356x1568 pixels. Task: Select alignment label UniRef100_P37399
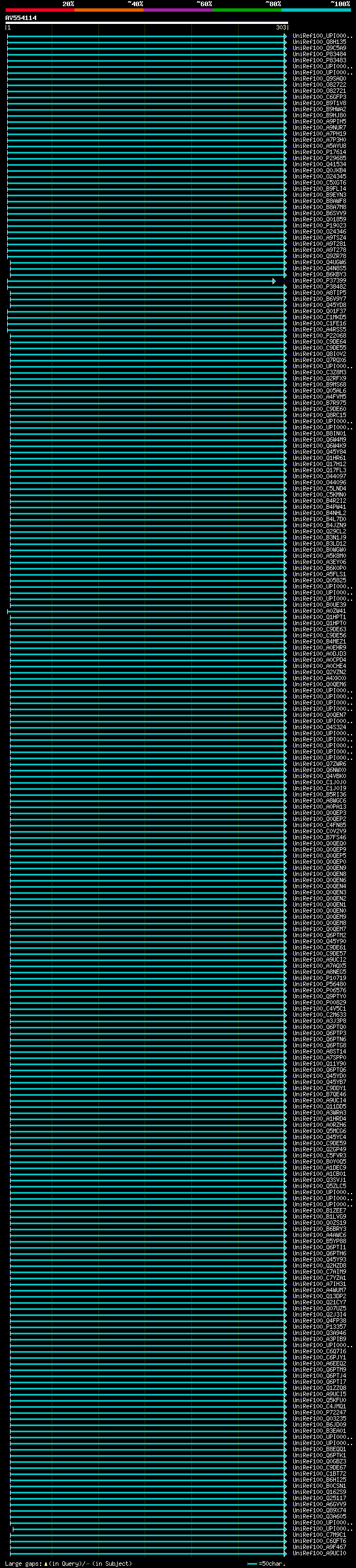319,280
